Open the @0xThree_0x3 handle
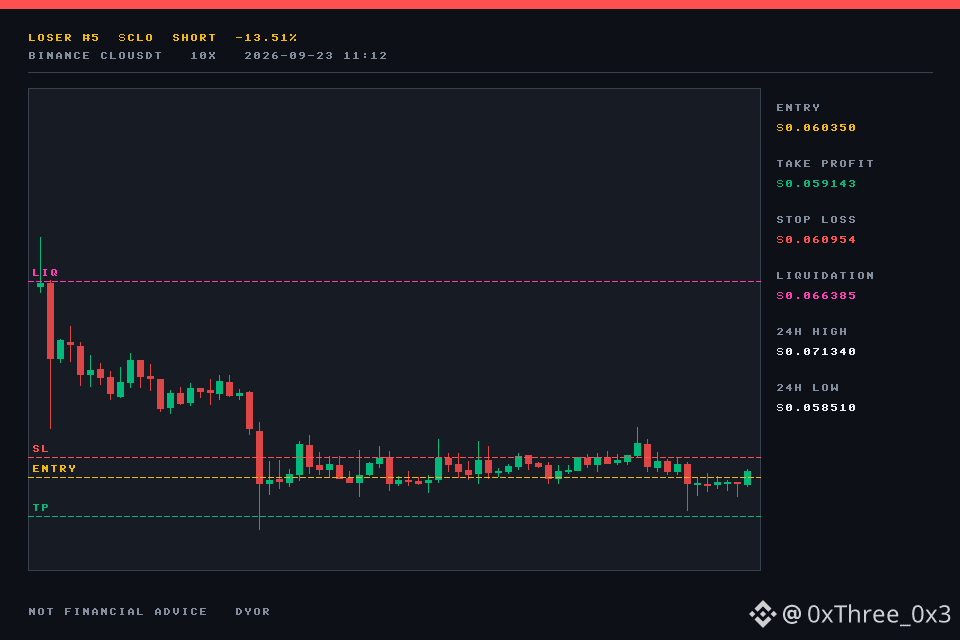Screen dimensions: 960x640 pyautogui.click(x=867, y=614)
